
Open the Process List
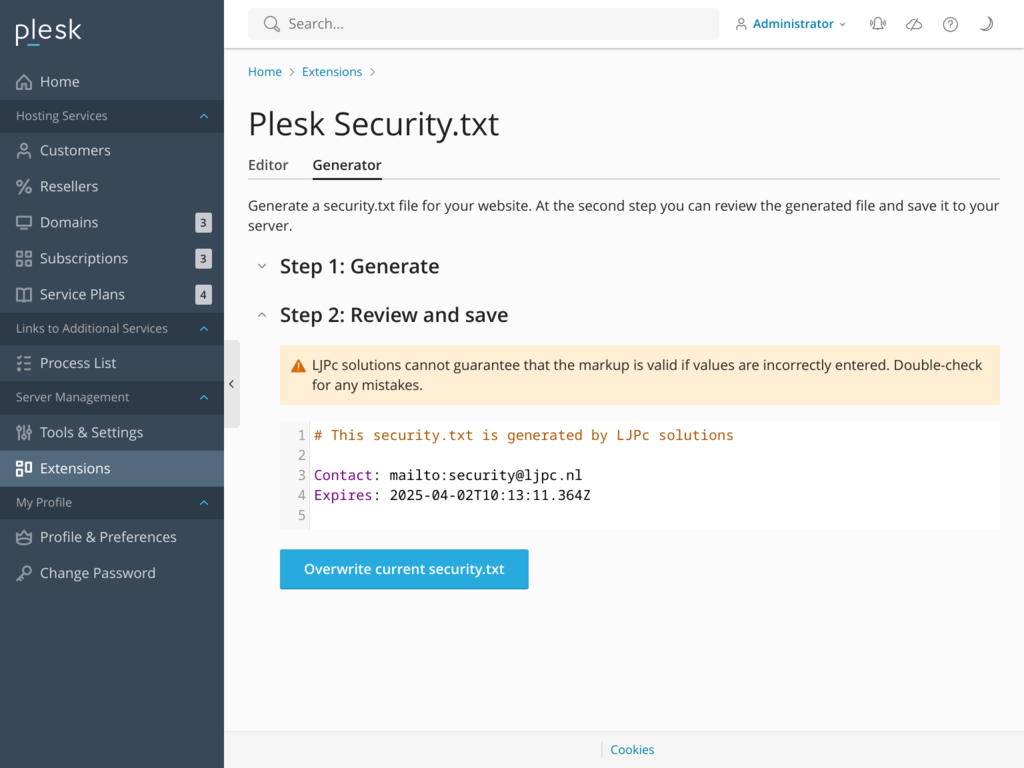click(x=76, y=363)
